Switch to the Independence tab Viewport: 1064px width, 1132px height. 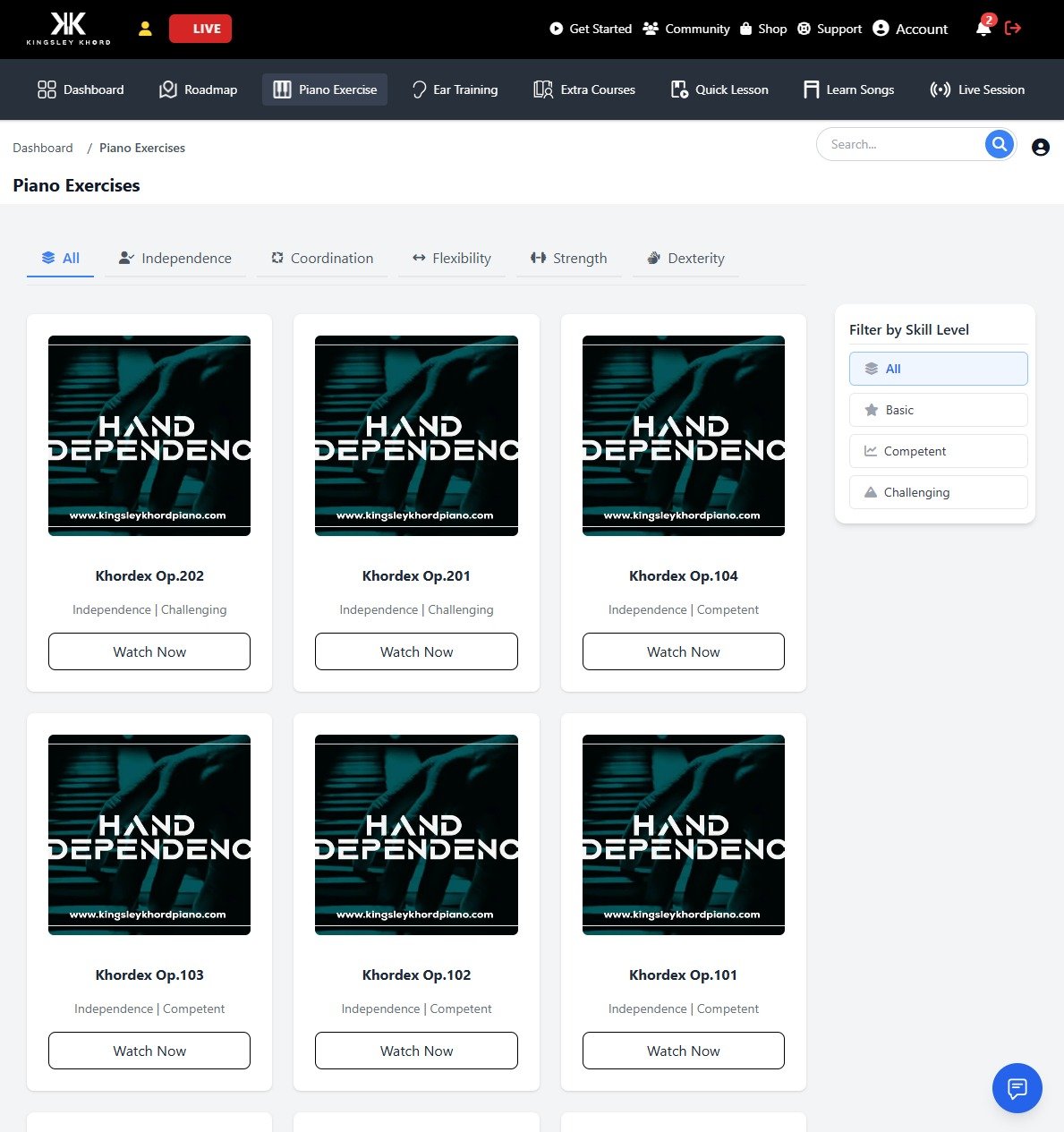click(175, 258)
